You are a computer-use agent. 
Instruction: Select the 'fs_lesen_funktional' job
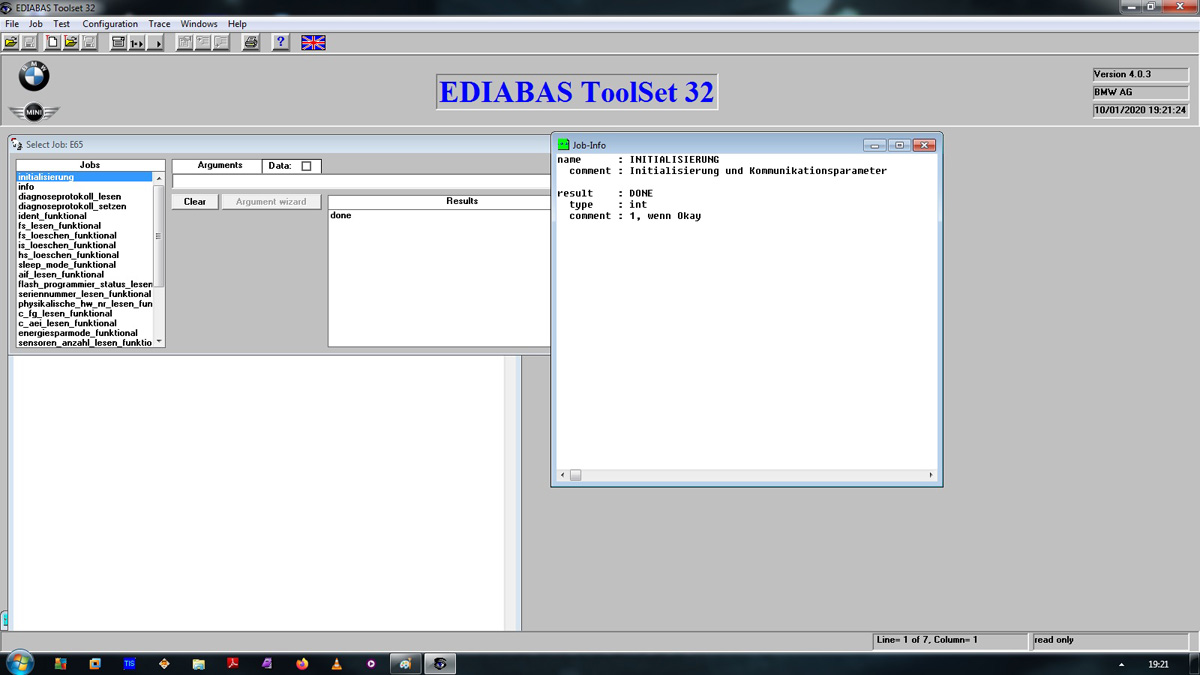(85, 226)
